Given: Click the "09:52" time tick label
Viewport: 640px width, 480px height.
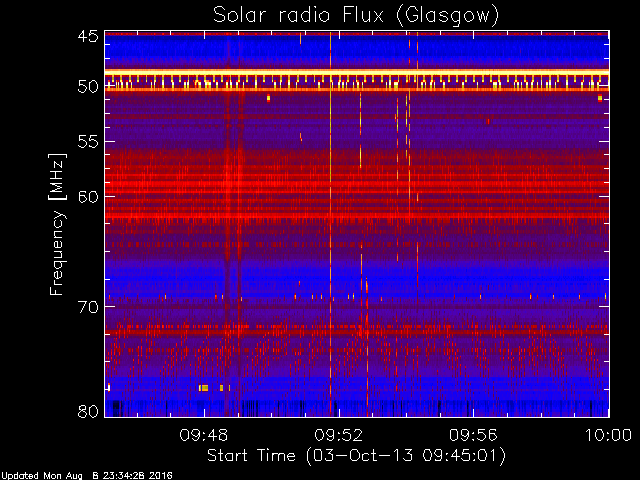Looking at the screenshot, I should click(338, 435).
